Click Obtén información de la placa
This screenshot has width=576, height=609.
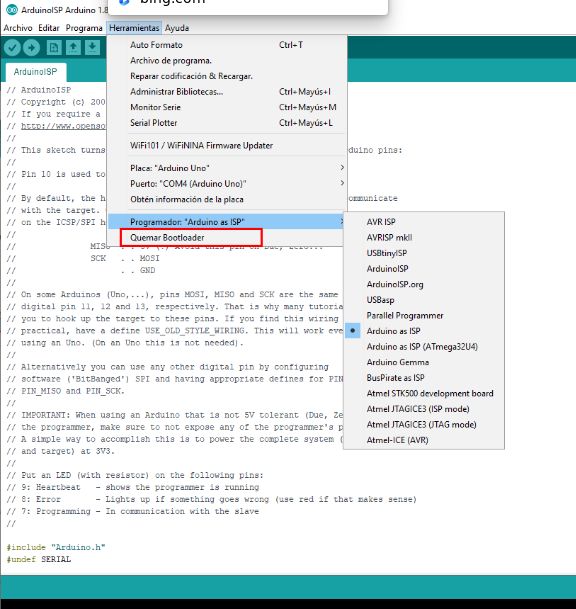click(x=226, y=199)
